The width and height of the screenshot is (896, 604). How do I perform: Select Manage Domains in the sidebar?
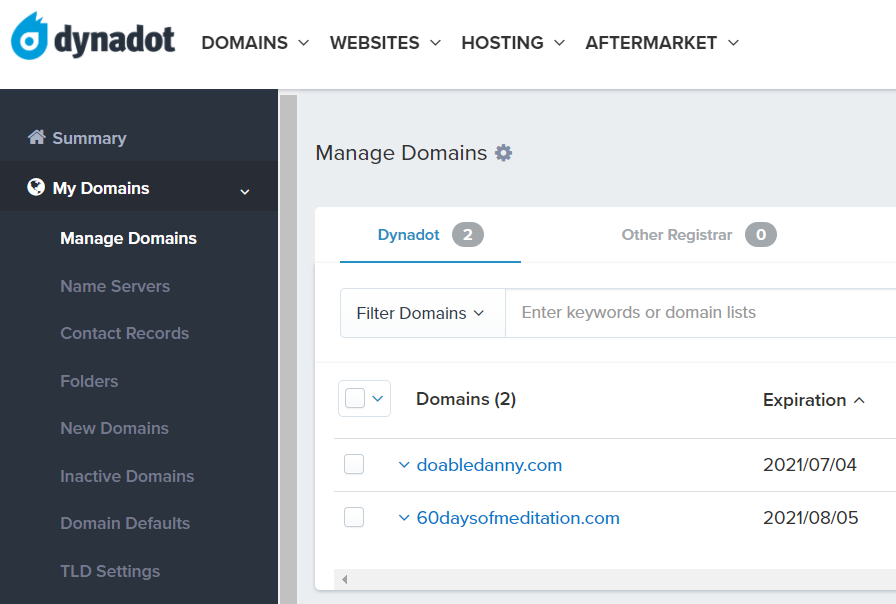pos(128,238)
